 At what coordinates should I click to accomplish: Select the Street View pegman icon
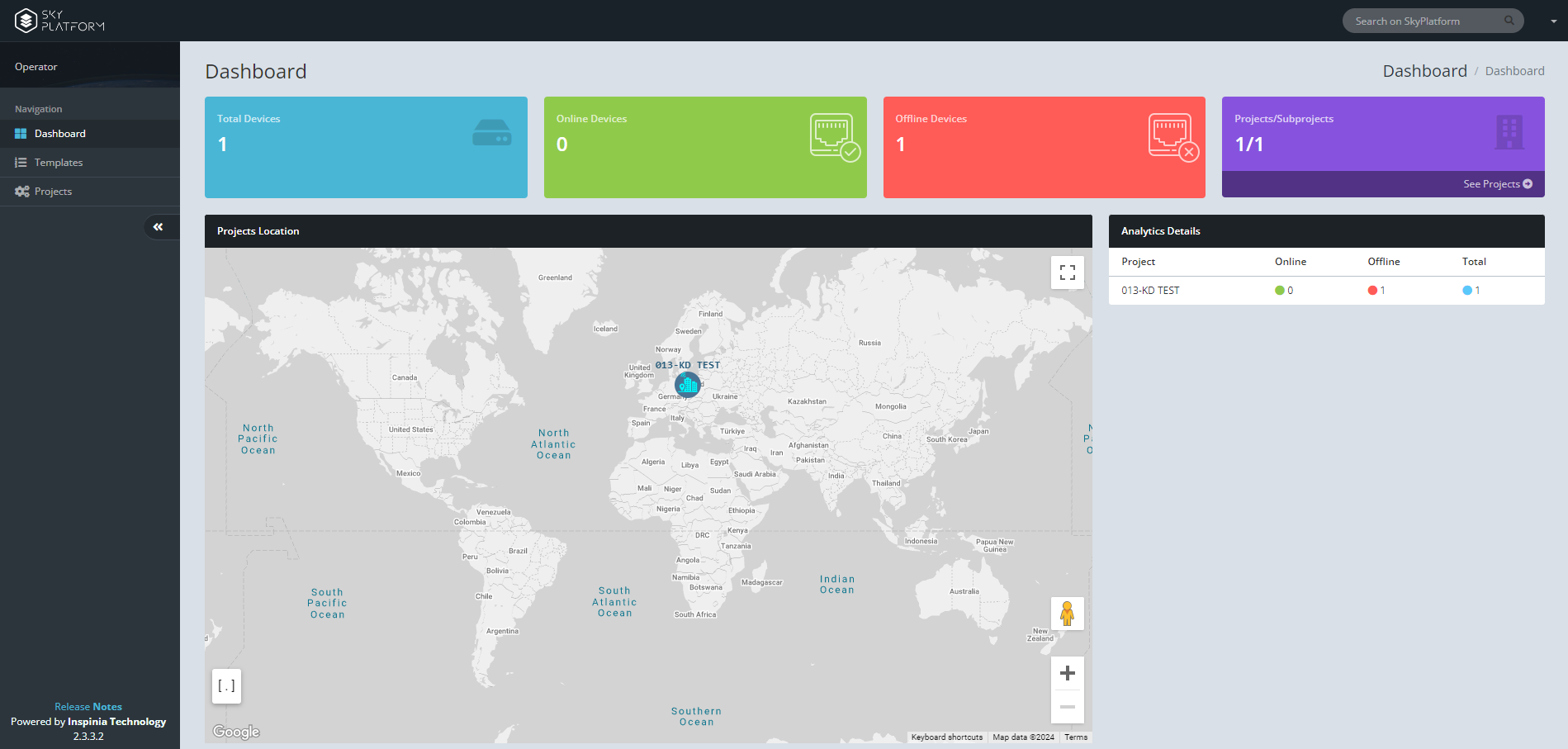click(x=1067, y=614)
